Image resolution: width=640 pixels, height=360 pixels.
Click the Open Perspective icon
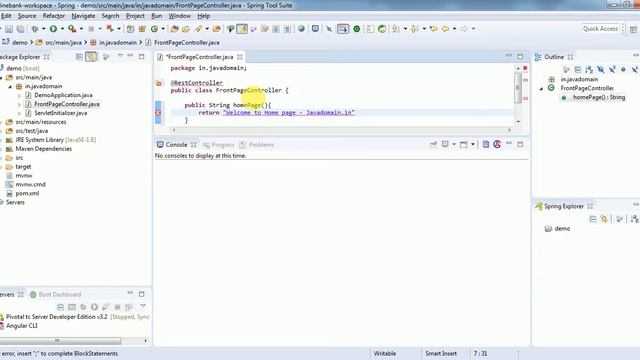click(633, 29)
